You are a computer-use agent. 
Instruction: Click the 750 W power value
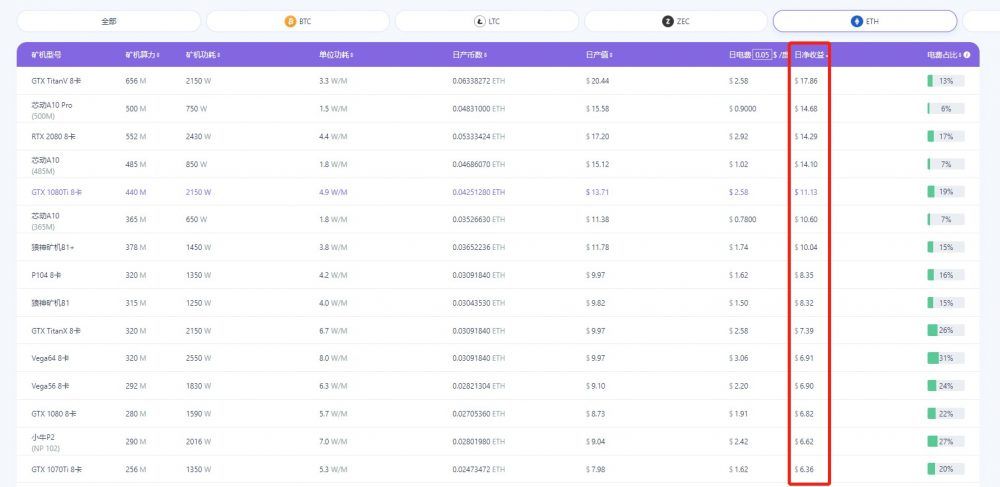point(196,109)
